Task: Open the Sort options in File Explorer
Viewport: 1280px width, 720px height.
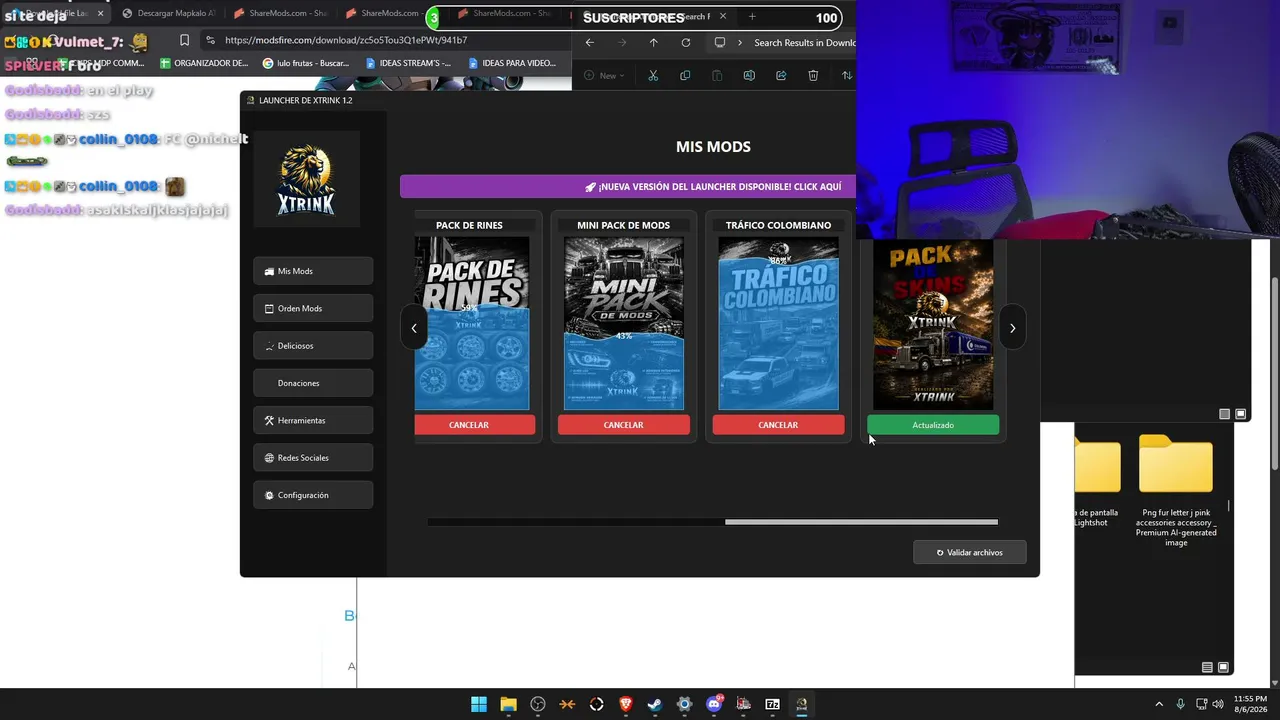Action: [x=847, y=75]
